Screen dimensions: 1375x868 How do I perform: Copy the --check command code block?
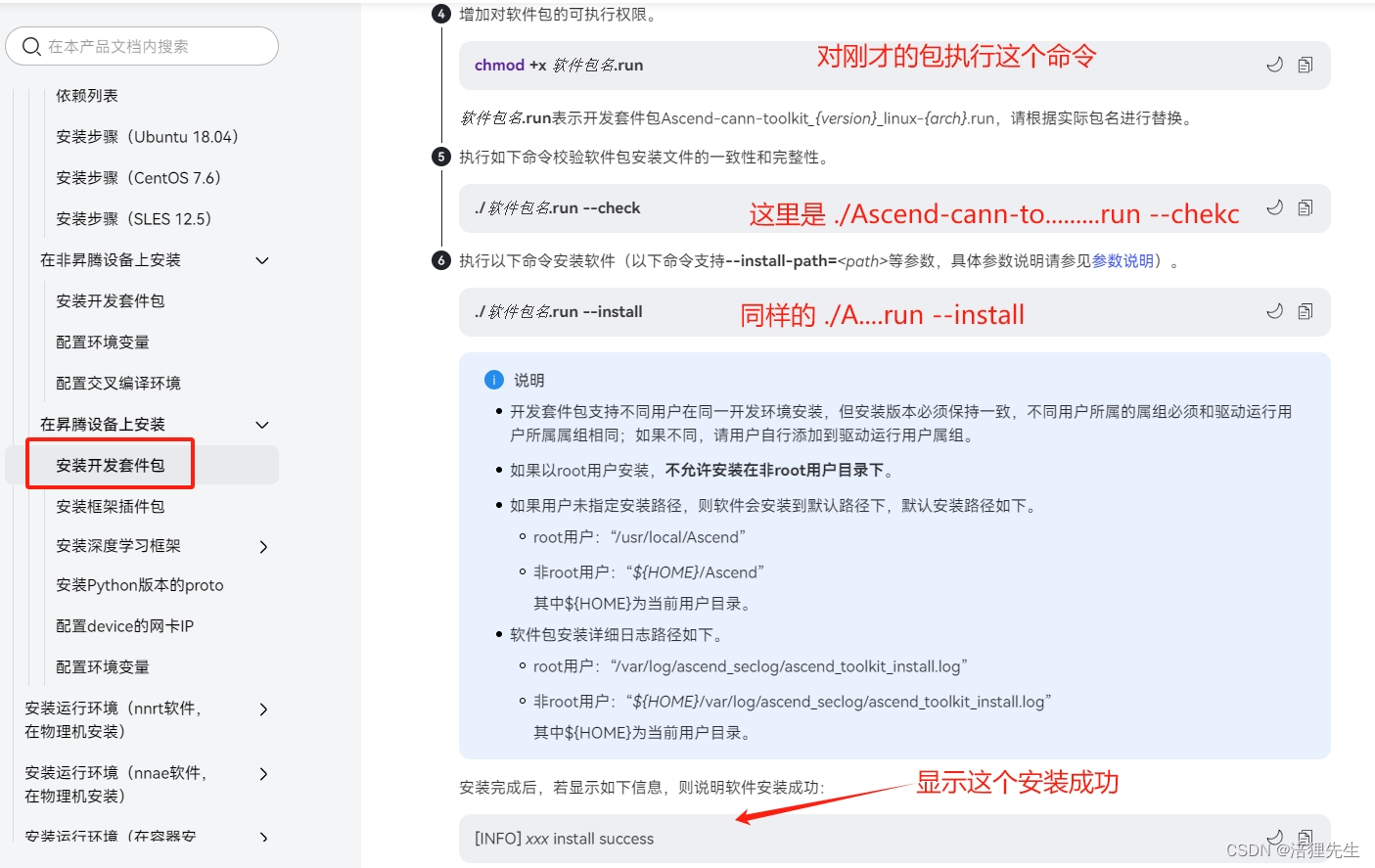pos(1305,207)
